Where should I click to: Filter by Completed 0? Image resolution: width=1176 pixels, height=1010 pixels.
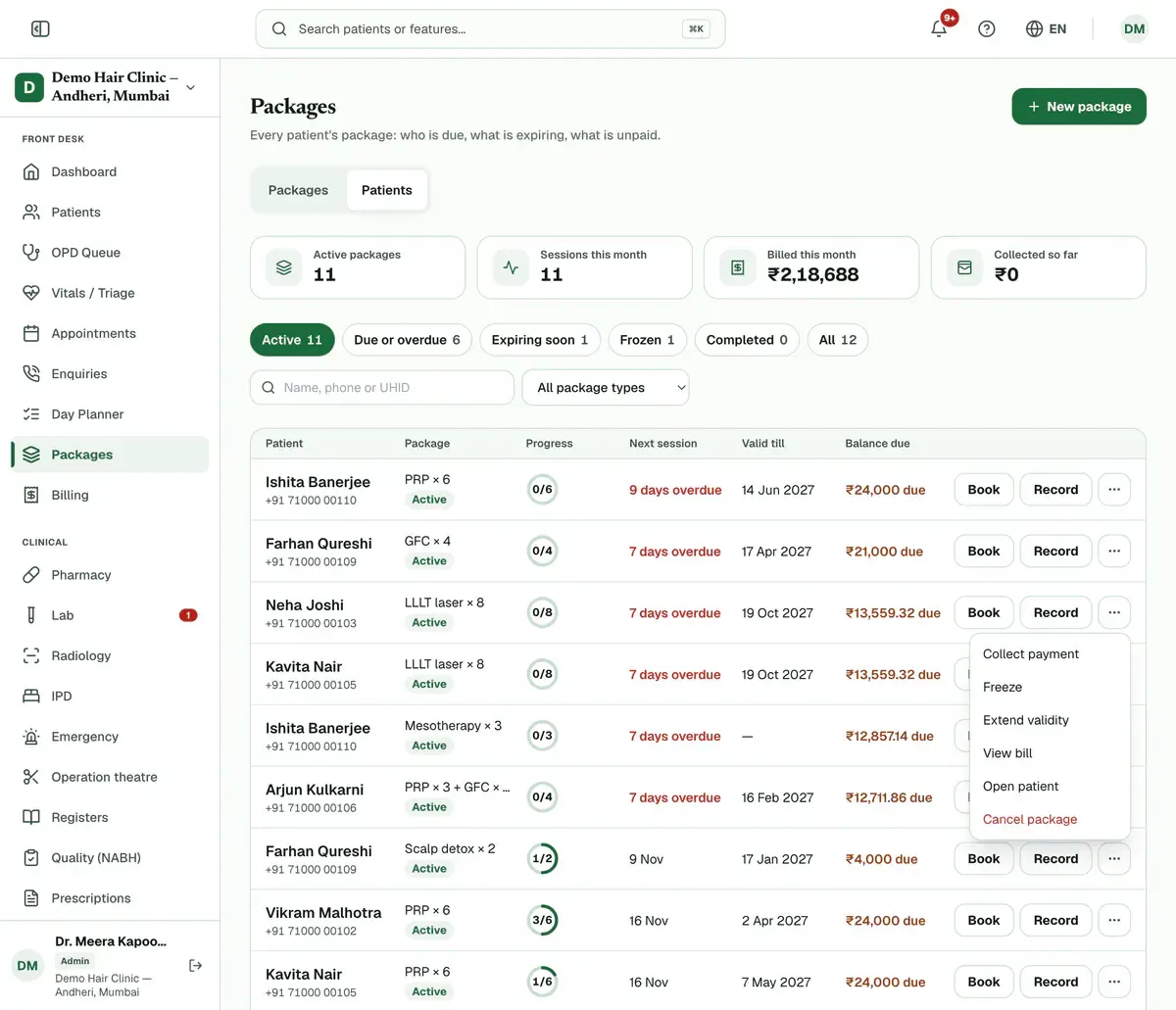[747, 340]
